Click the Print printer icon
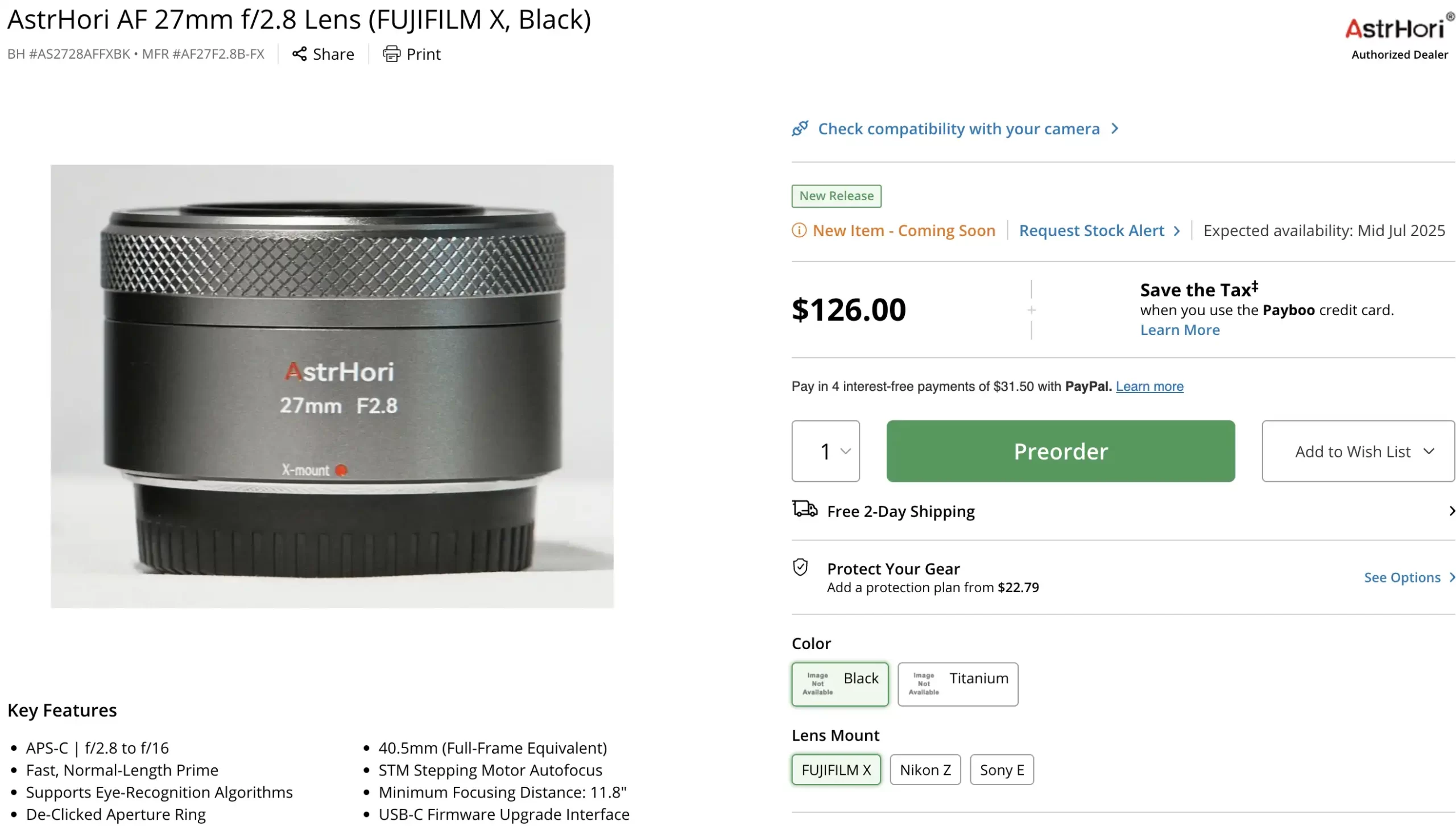1456x826 pixels. tap(391, 53)
